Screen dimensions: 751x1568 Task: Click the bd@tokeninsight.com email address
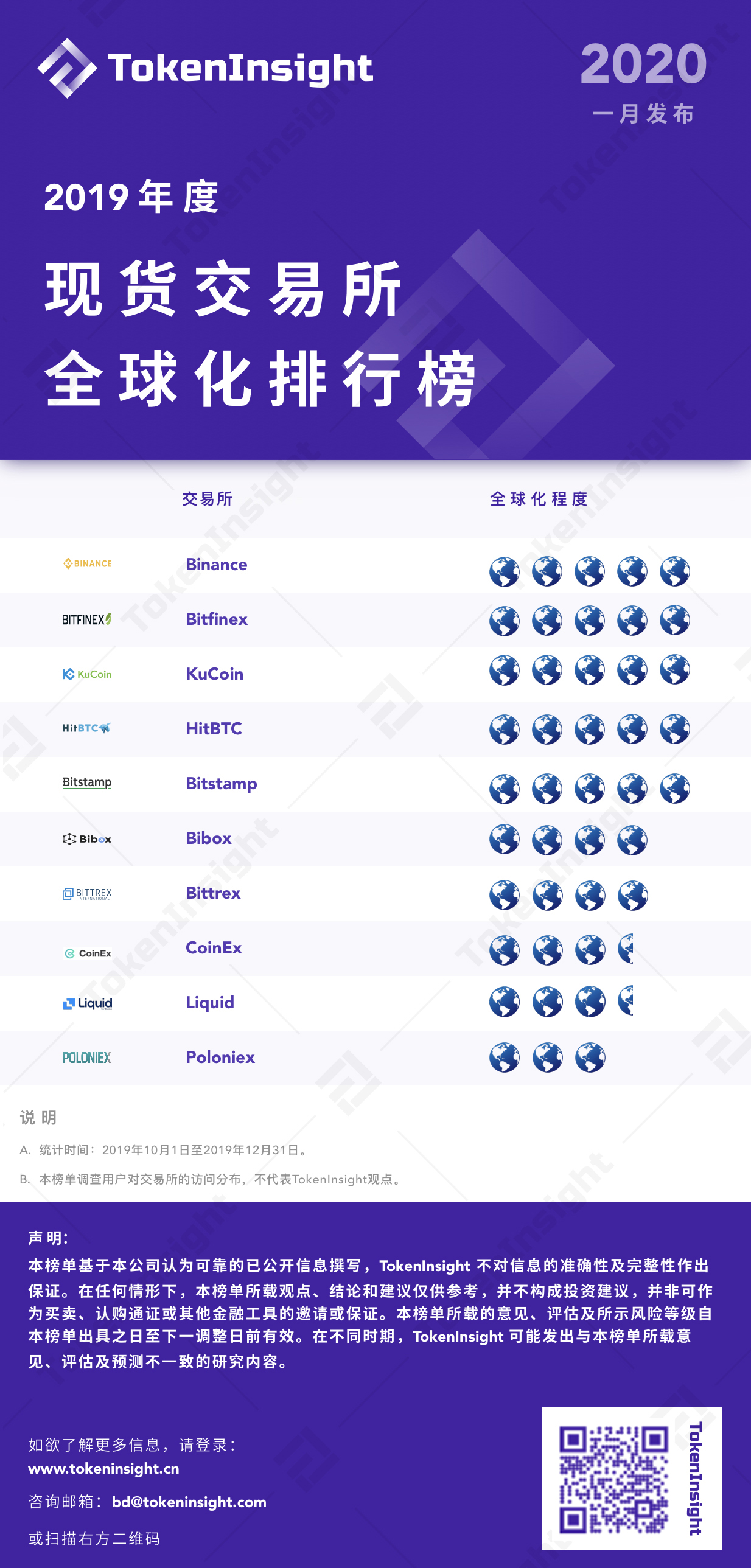[x=189, y=1502]
